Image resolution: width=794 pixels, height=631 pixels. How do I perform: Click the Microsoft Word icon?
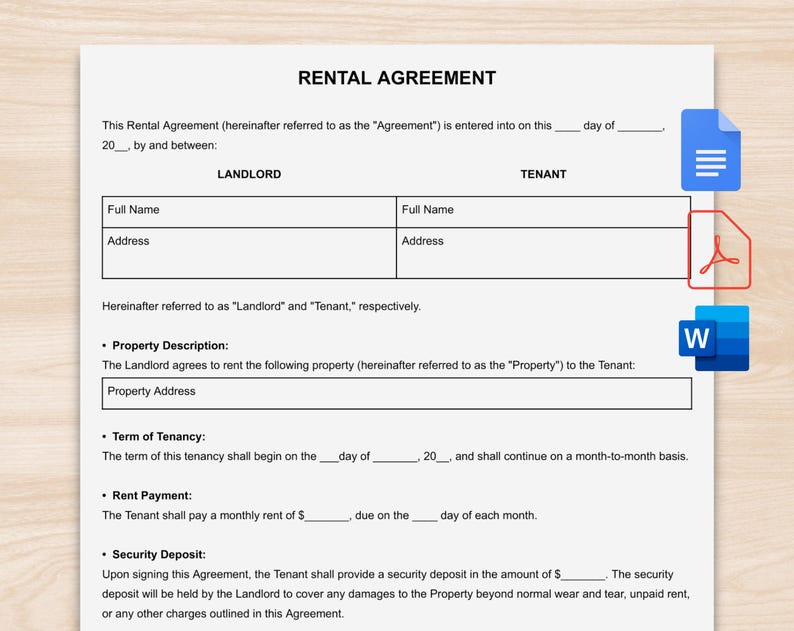click(x=714, y=338)
